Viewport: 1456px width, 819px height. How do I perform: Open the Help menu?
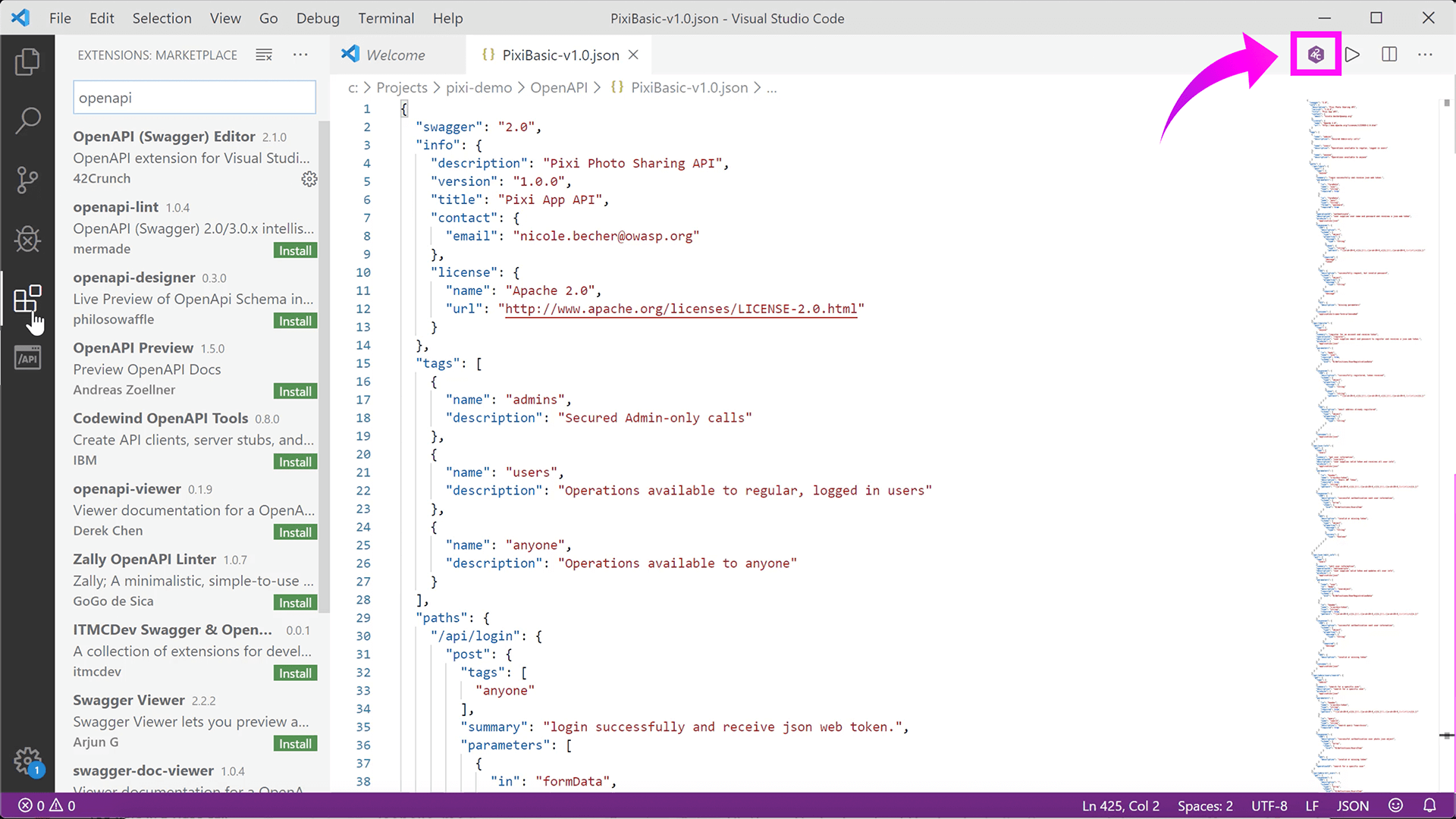coord(447,18)
